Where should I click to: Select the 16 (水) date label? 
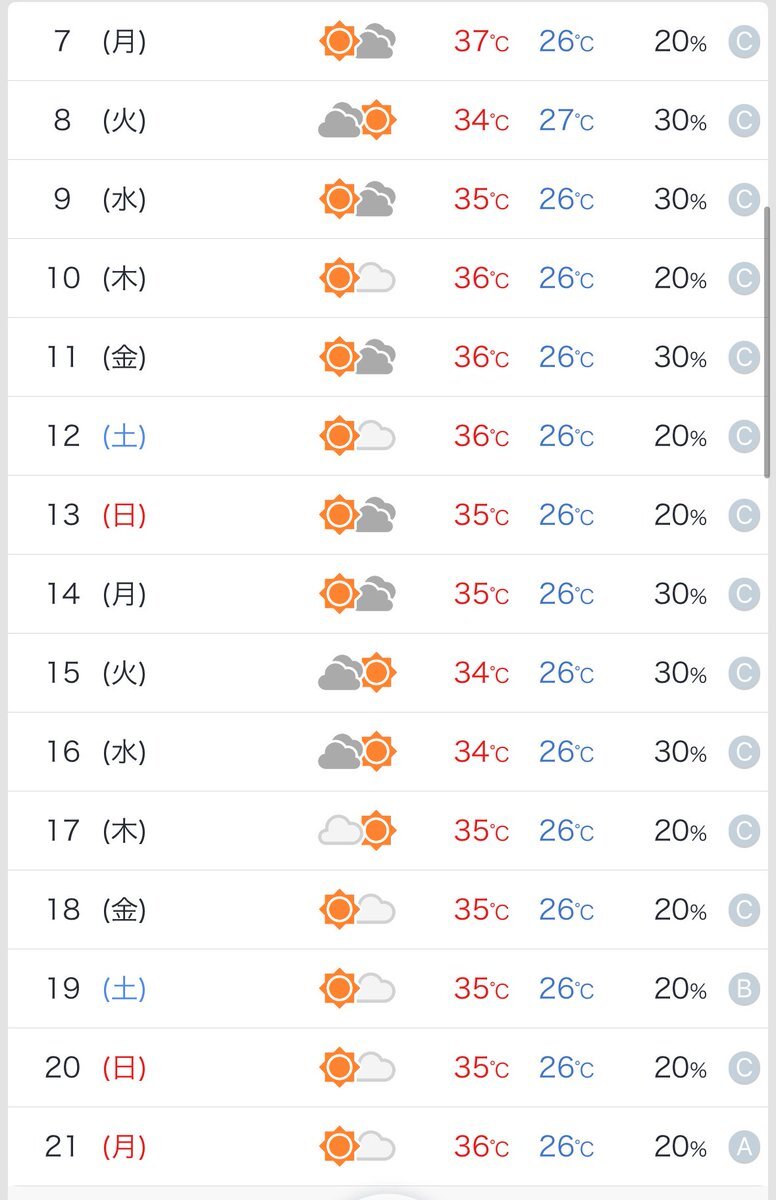97,752
